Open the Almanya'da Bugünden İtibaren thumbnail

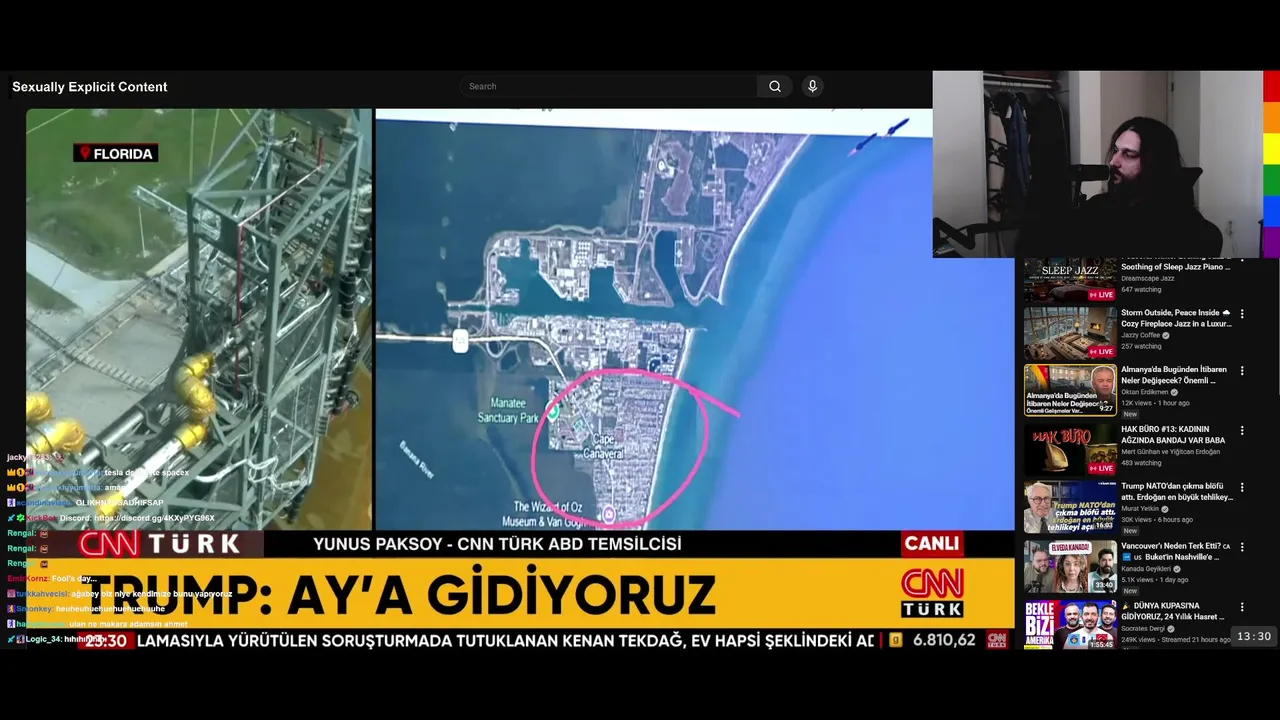pos(1070,390)
